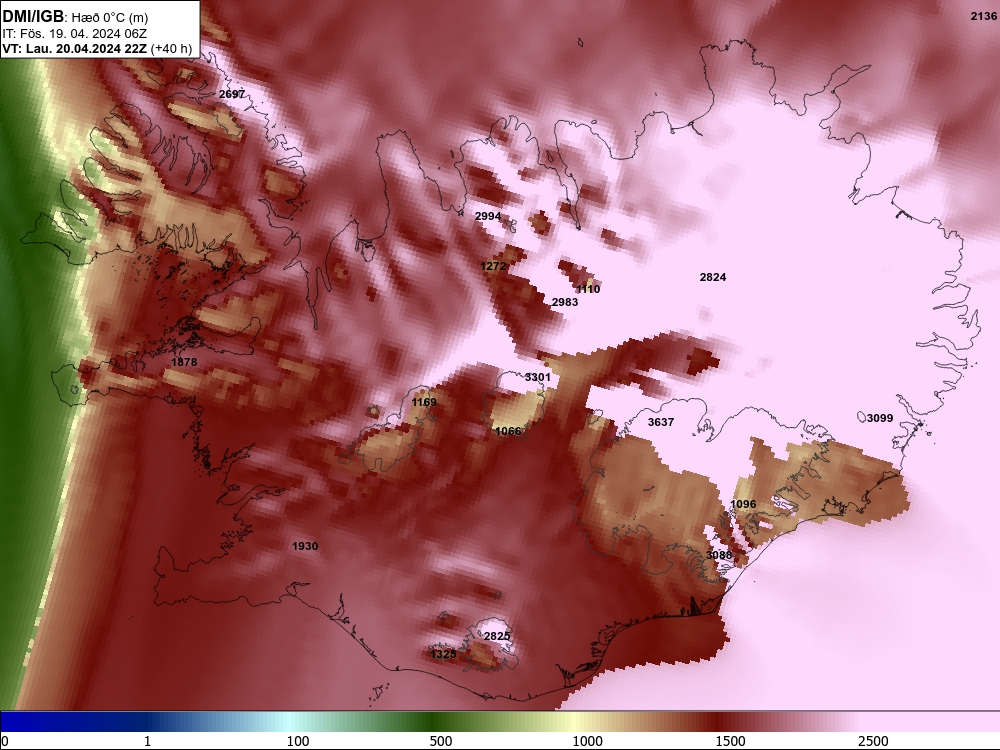Click the DMI/IGB title text
1000x750 pixels.
33,17
